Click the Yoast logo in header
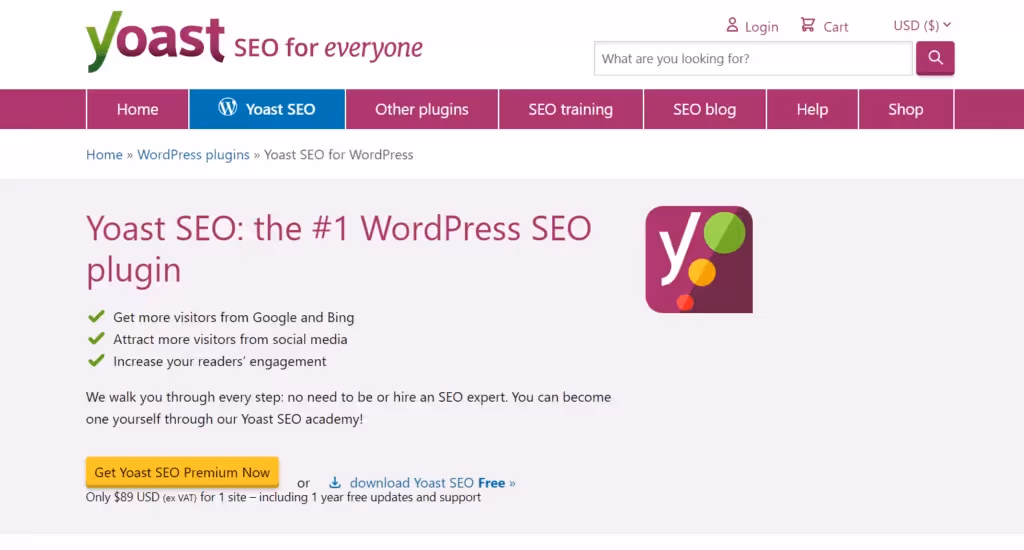This screenshot has width=1024, height=550. pos(155,42)
